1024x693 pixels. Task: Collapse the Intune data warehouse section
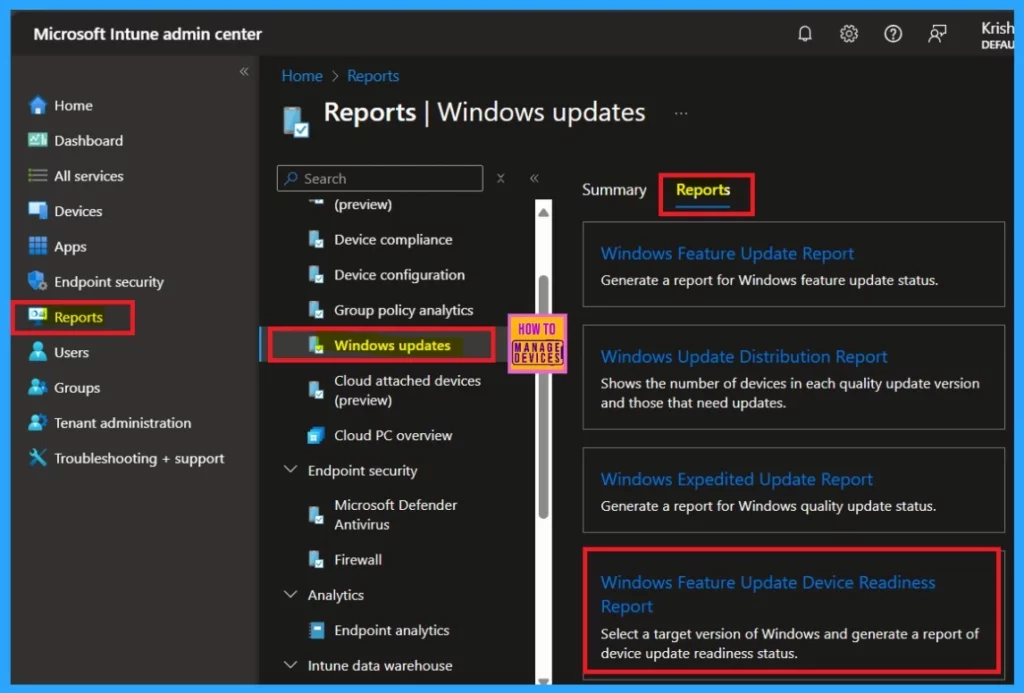(291, 665)
